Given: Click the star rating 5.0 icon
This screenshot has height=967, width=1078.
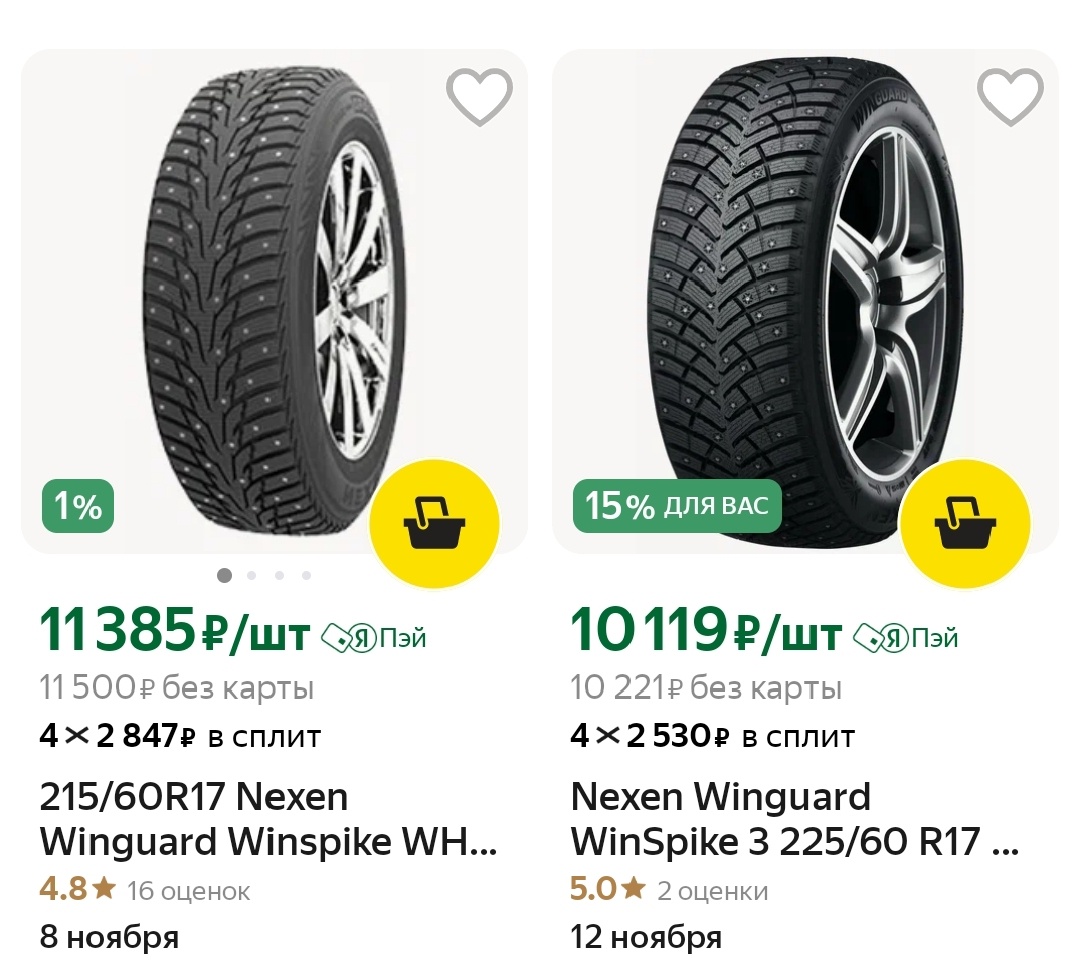Looking at the screenshot, I should (634, 889).
